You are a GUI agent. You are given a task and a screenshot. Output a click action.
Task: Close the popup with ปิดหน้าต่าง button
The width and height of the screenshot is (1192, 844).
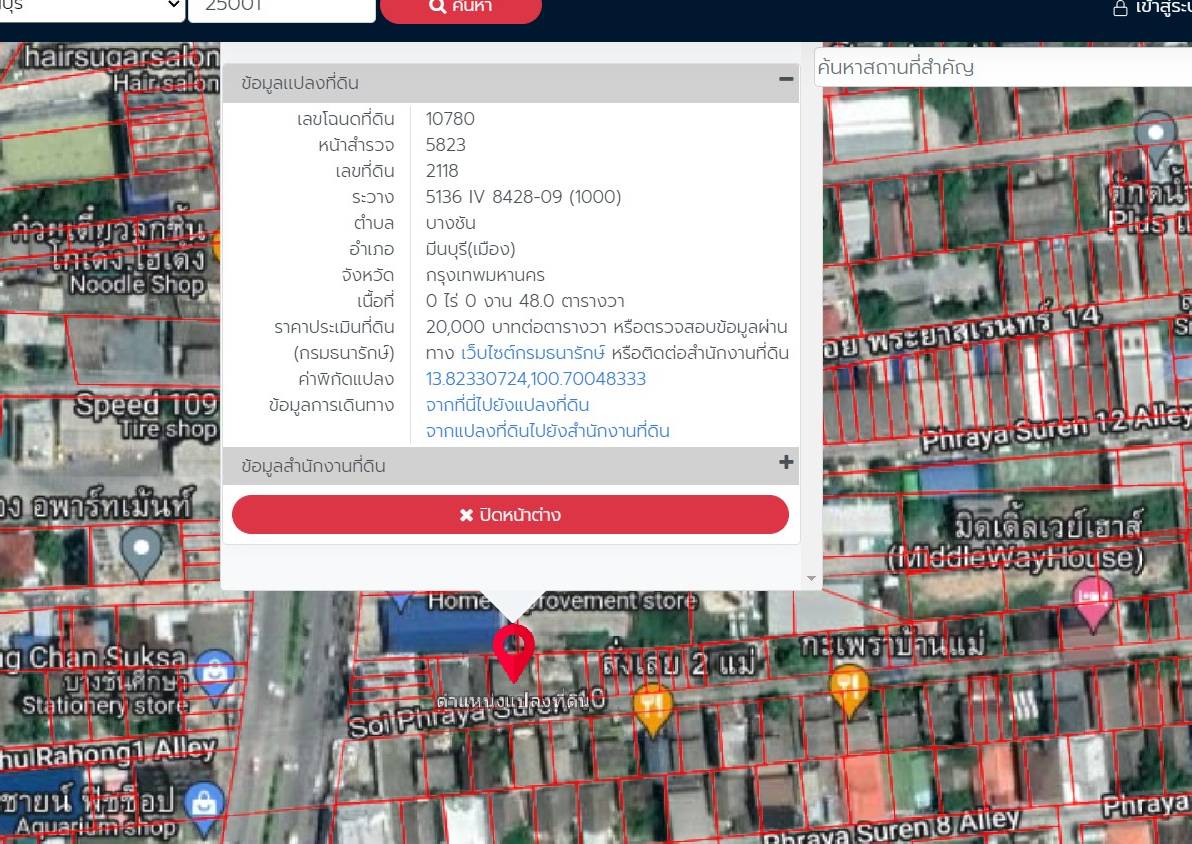pos(510,515)
